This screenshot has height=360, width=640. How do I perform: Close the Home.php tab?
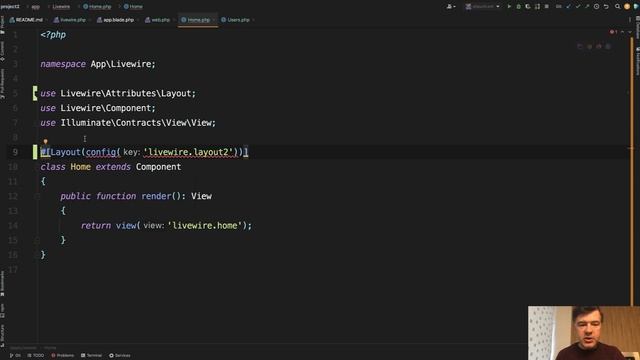point(214,20)
